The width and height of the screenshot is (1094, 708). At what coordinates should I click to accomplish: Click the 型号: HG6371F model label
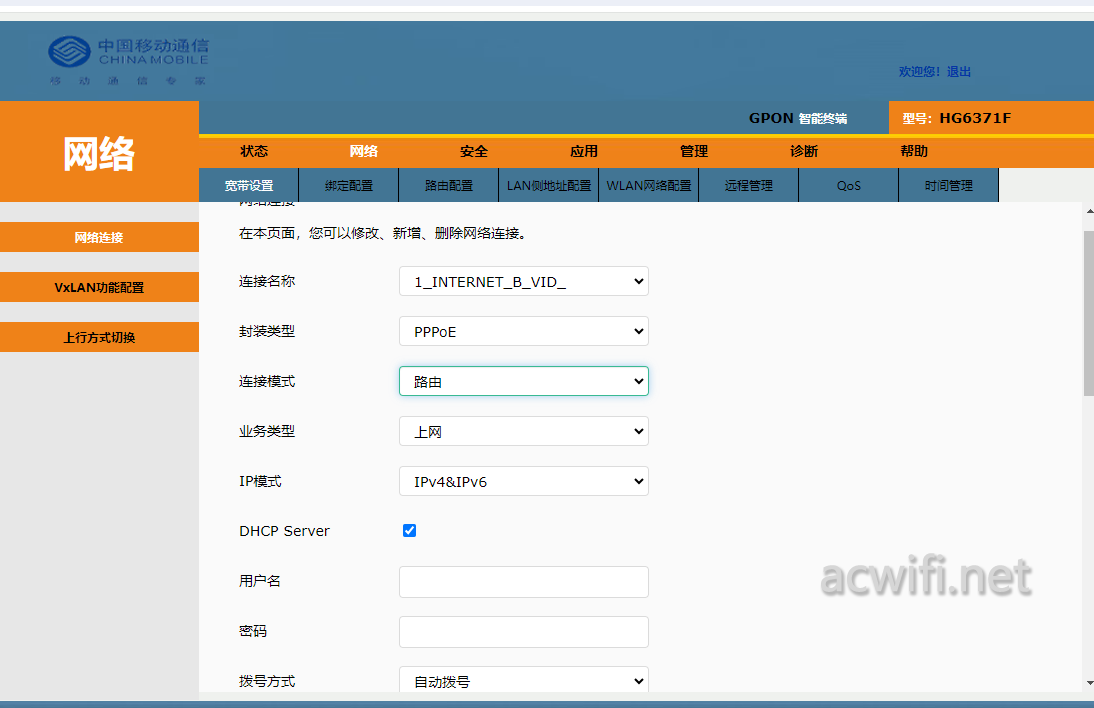pyautogui.click(x=957, y=118)
